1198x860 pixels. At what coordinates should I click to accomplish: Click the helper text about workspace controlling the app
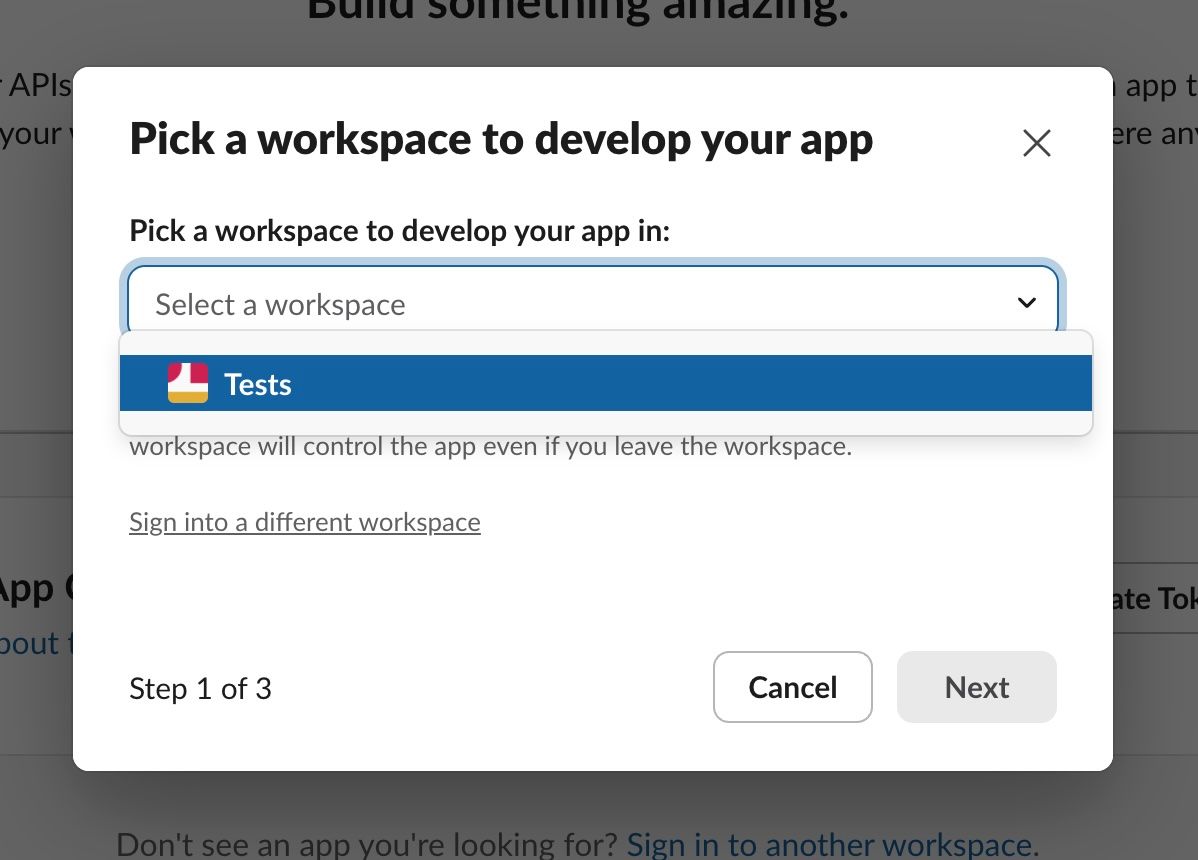coord(490,446)
